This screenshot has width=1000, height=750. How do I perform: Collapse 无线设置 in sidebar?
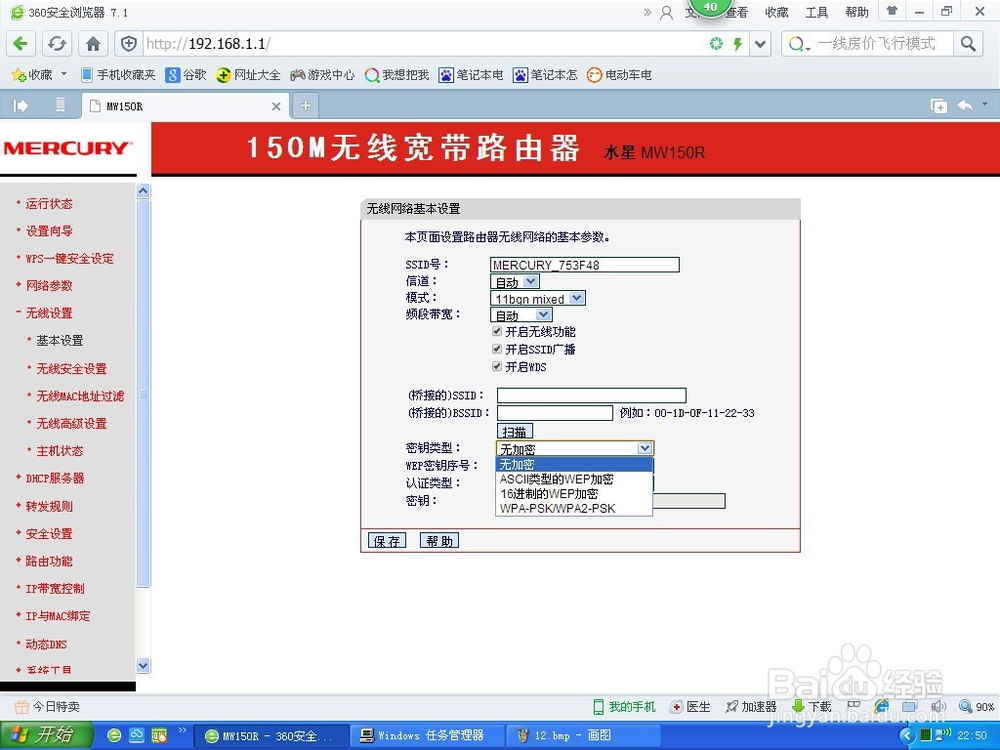(49, 313)
